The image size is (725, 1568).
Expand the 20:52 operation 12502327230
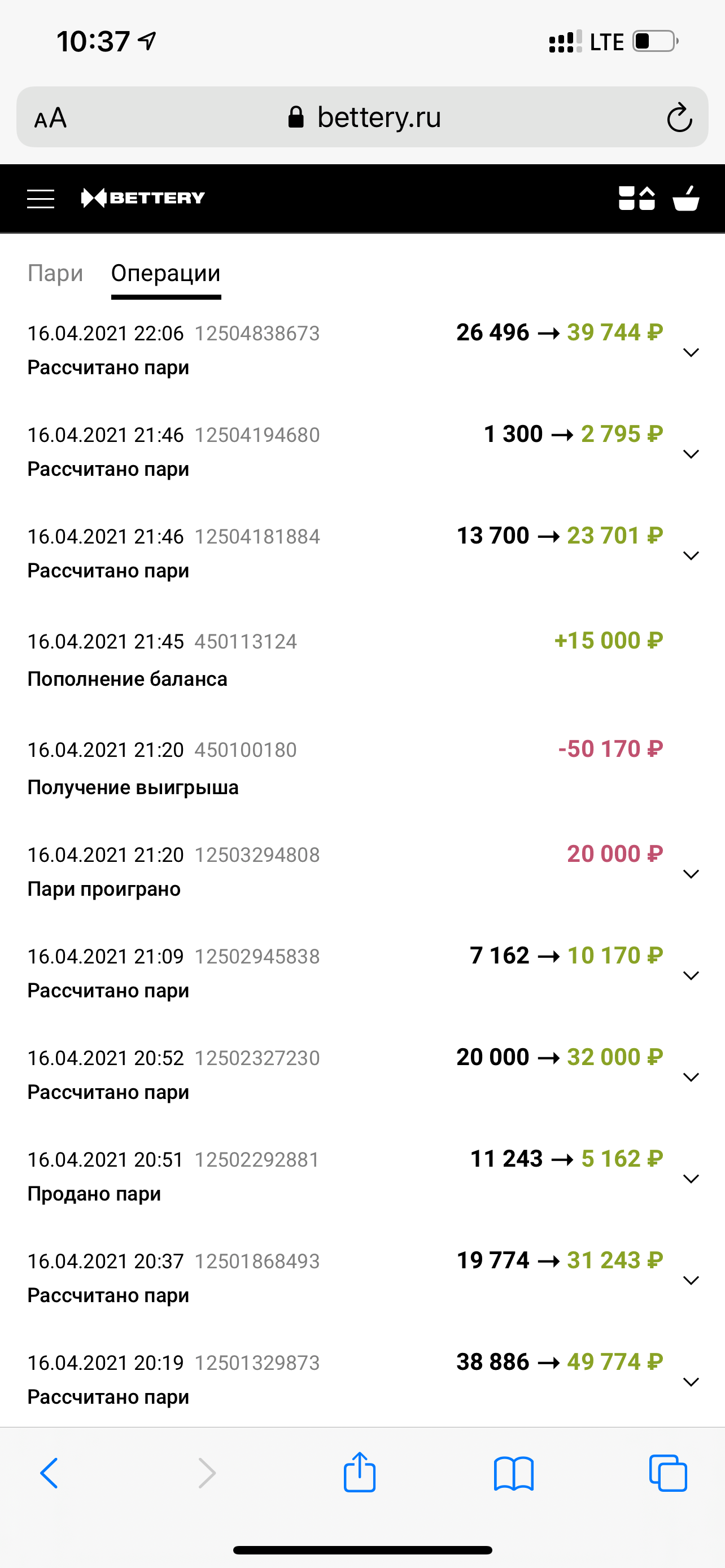tap(691, 1078)
